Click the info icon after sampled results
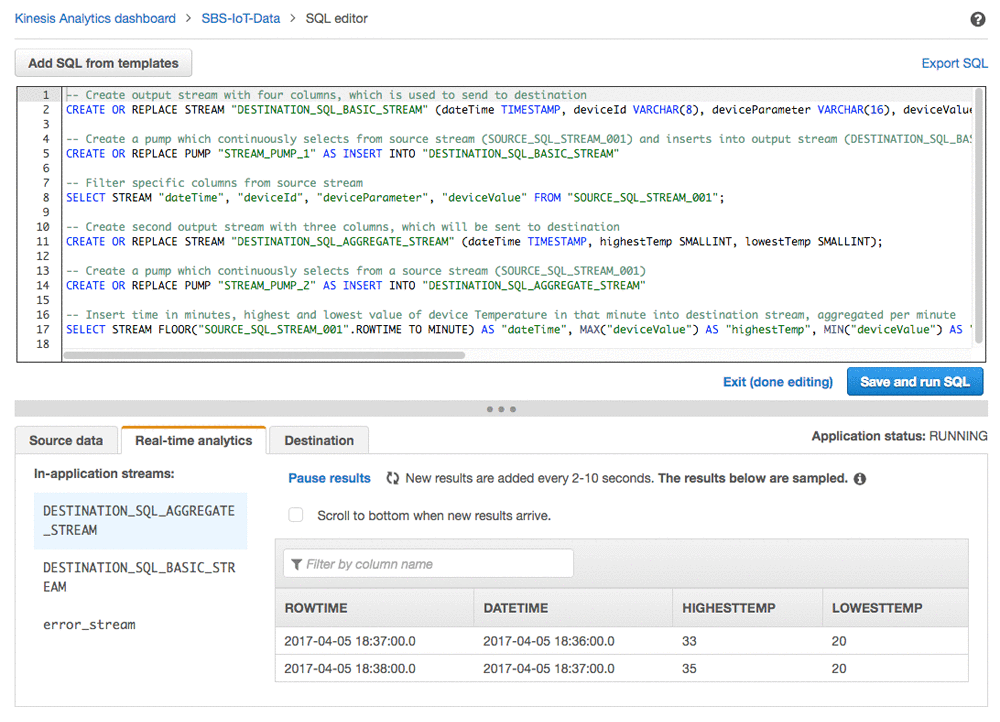Screen dimensions: 1000x722 [860, 479]
